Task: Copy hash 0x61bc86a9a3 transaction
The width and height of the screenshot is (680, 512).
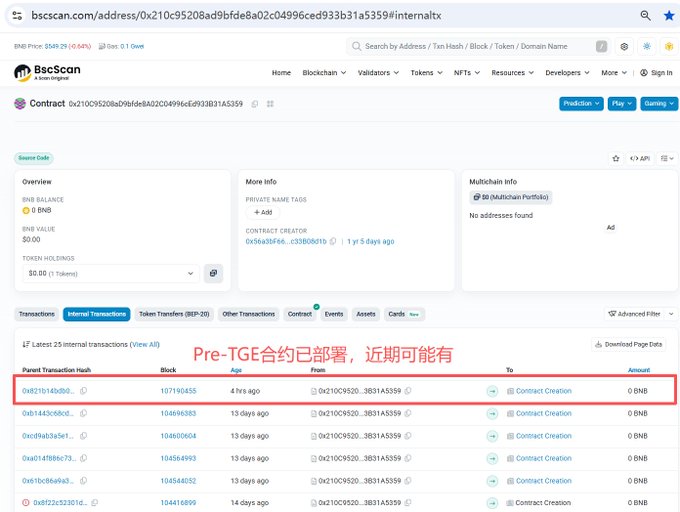Action: click(x=84, y=481)
